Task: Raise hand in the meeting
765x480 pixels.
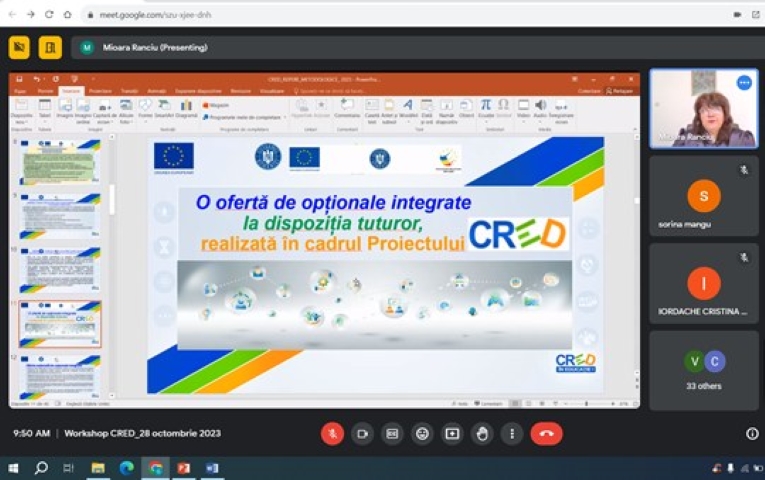Action: (482, 433)
